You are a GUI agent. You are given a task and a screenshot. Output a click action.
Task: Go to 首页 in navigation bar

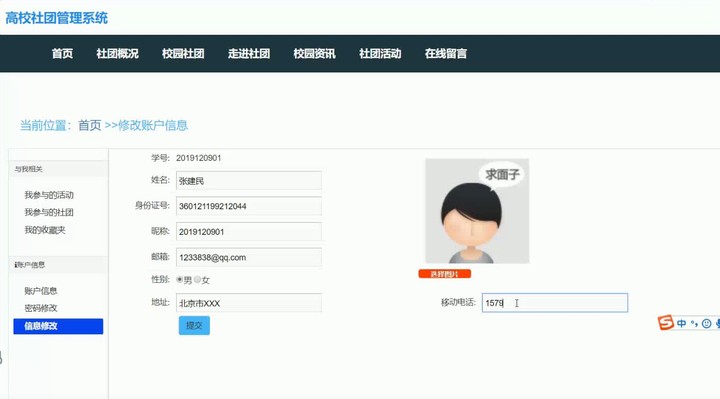pos(62,54)
